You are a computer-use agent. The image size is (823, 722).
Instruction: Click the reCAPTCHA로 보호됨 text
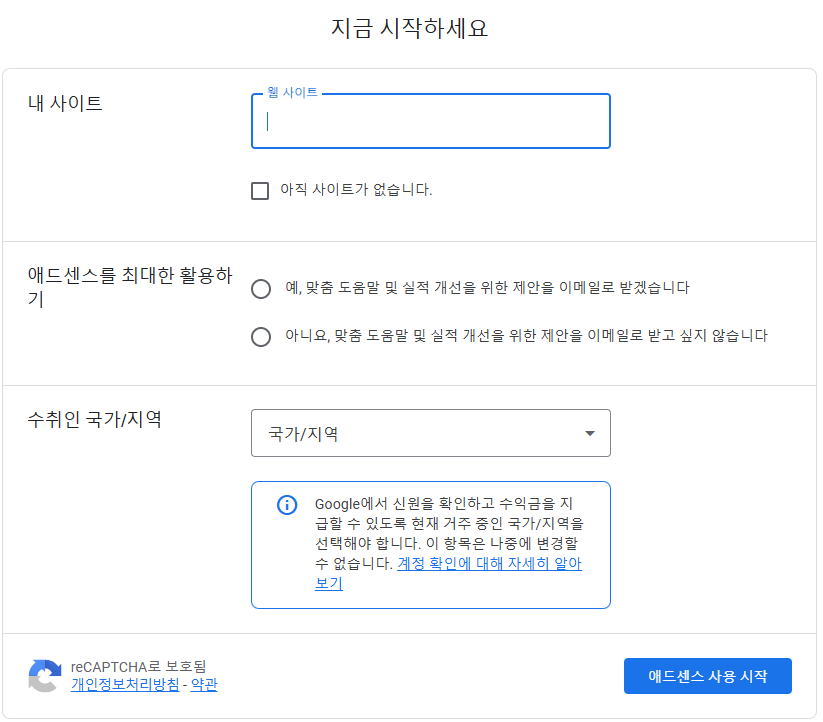click(139, 666)
